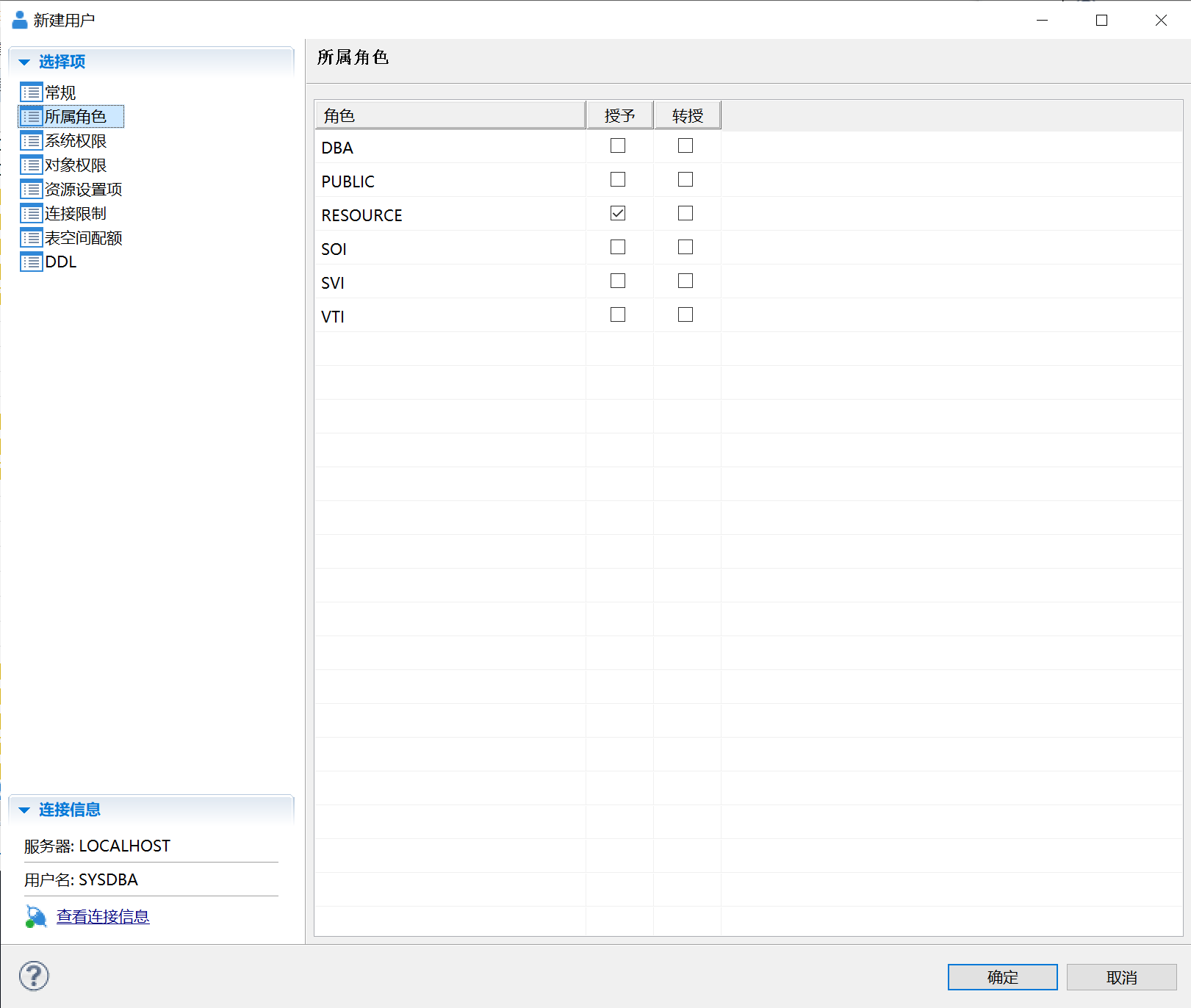Viewport: 1191px width, 1008px height.
Task: Toggle 转授 for the SOI role
Action: [x=686, y=248]
